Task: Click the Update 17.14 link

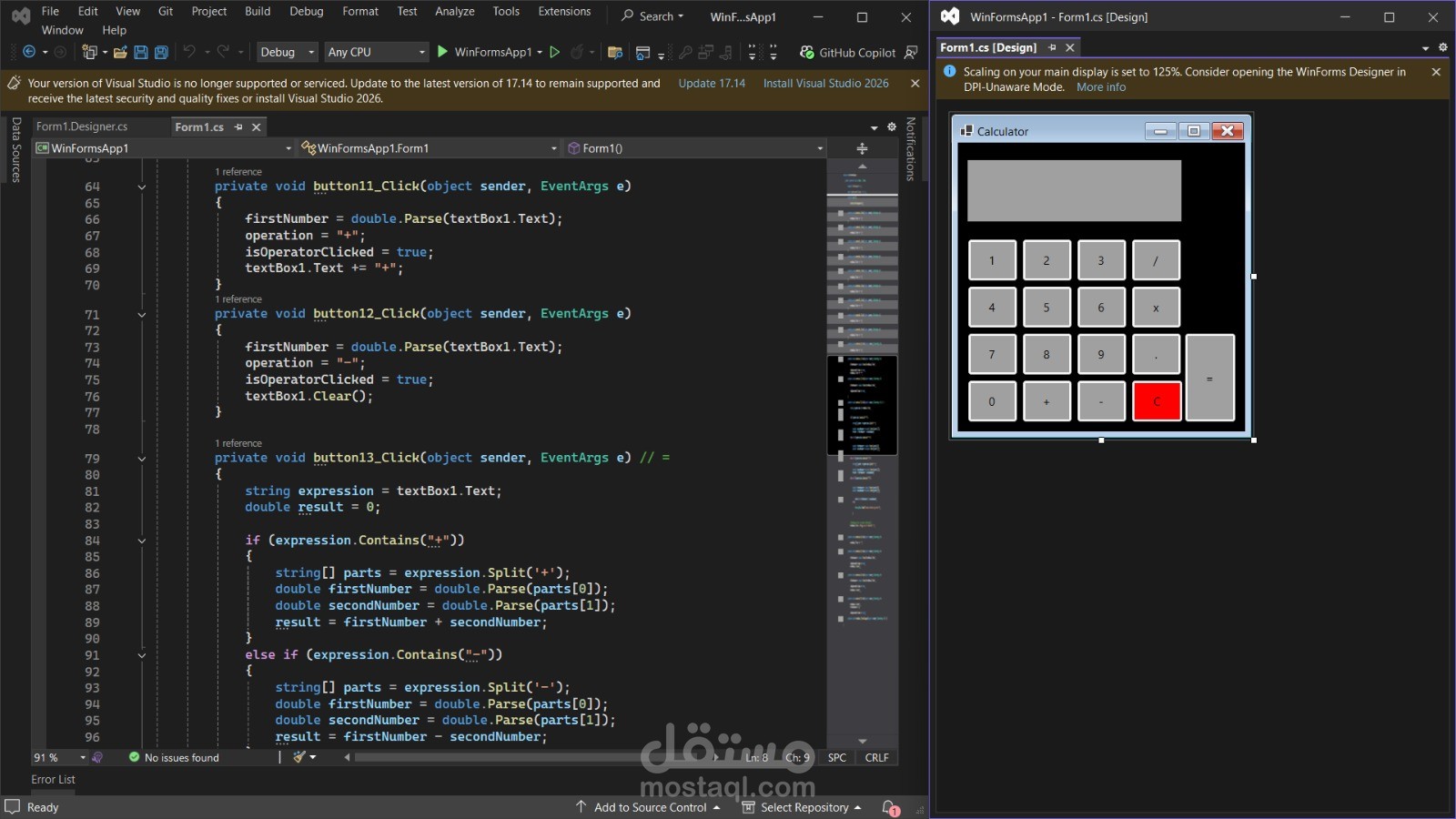Action: [x=711, y=83]
